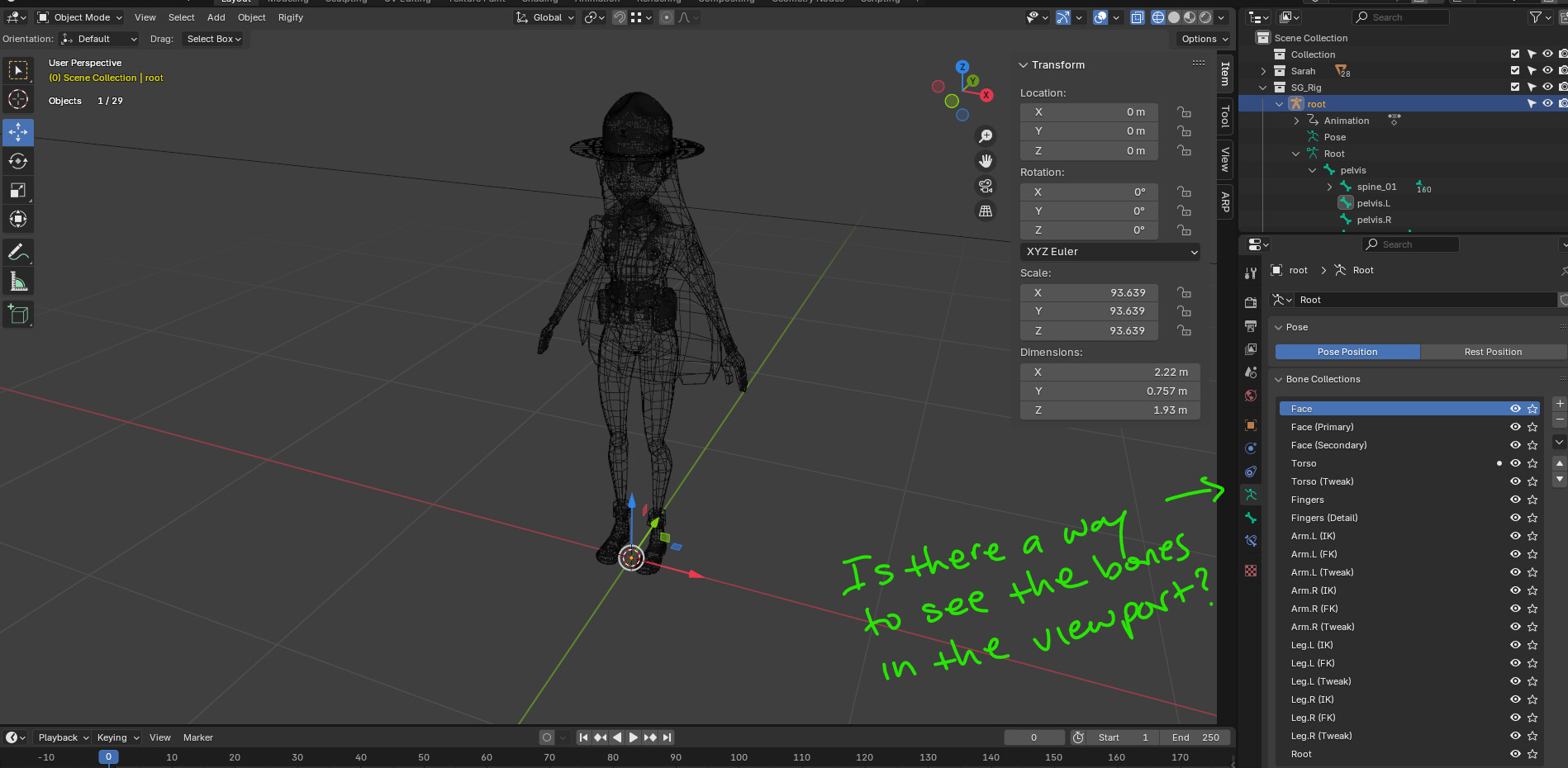Activate the Measure tool
This screenshot has height=768, width=1568.
click(x=18, y=282)
